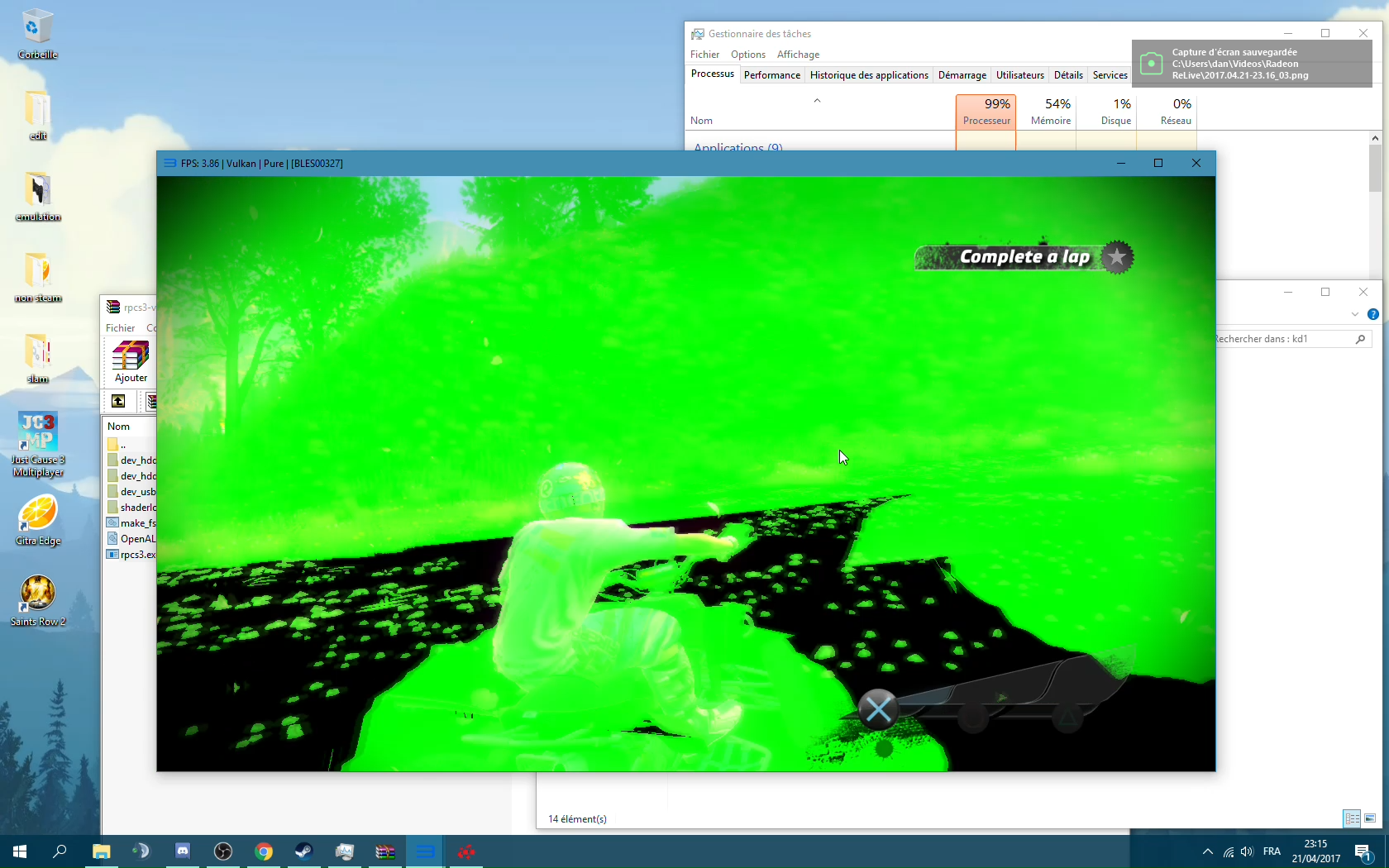Open the 'slam' desktop folder
This screenshot has height=868, width=1389.
[x=37, y=358]
